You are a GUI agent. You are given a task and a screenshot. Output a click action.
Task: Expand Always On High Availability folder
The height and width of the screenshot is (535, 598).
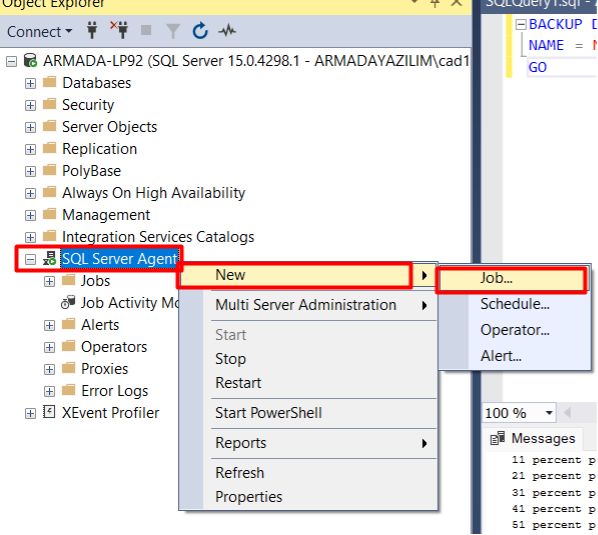coord(30,193)
